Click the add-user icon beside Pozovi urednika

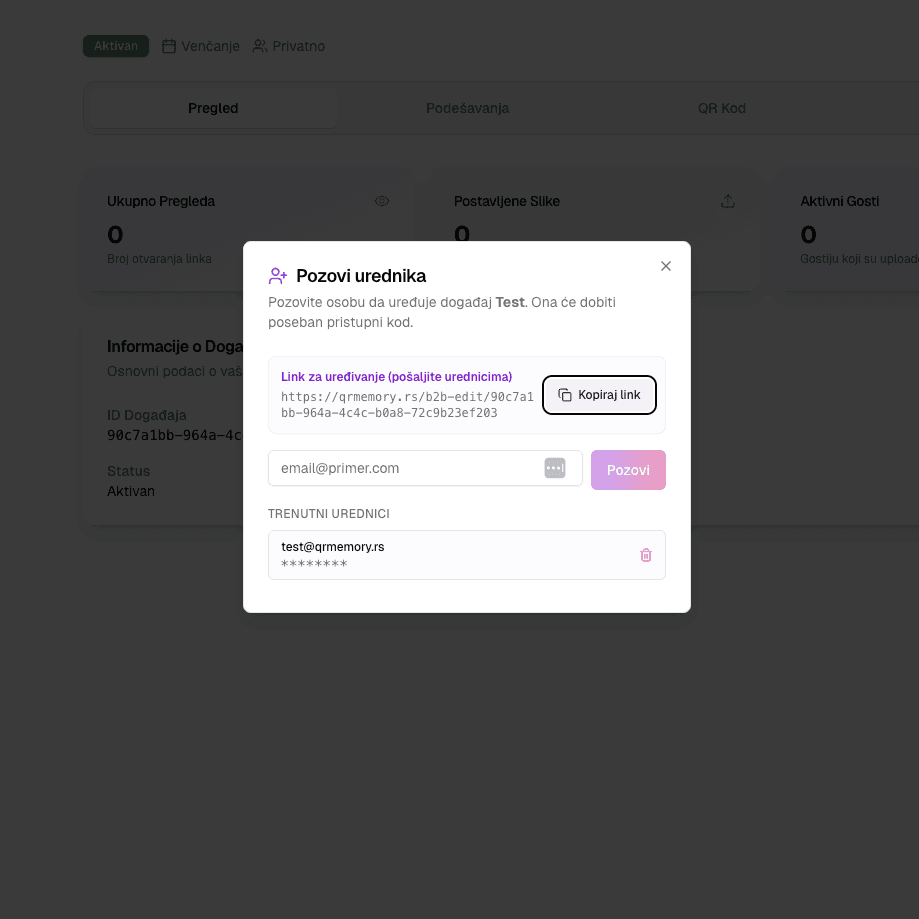(x=278, y=276)
